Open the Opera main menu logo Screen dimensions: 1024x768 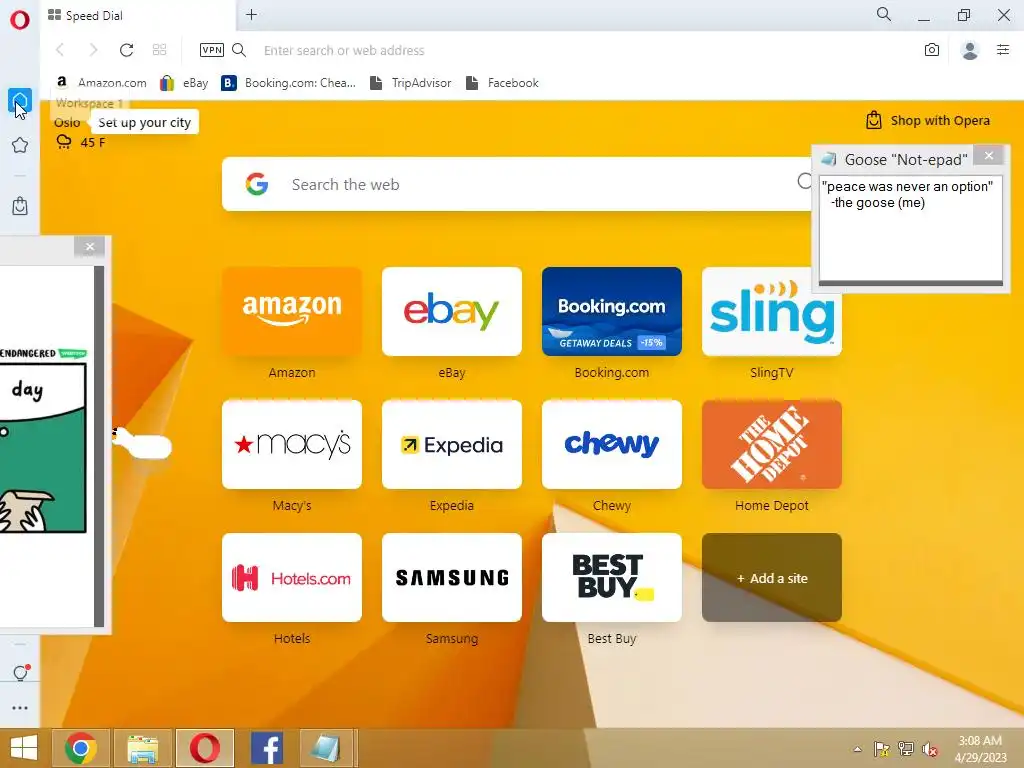tap(20, 19)
